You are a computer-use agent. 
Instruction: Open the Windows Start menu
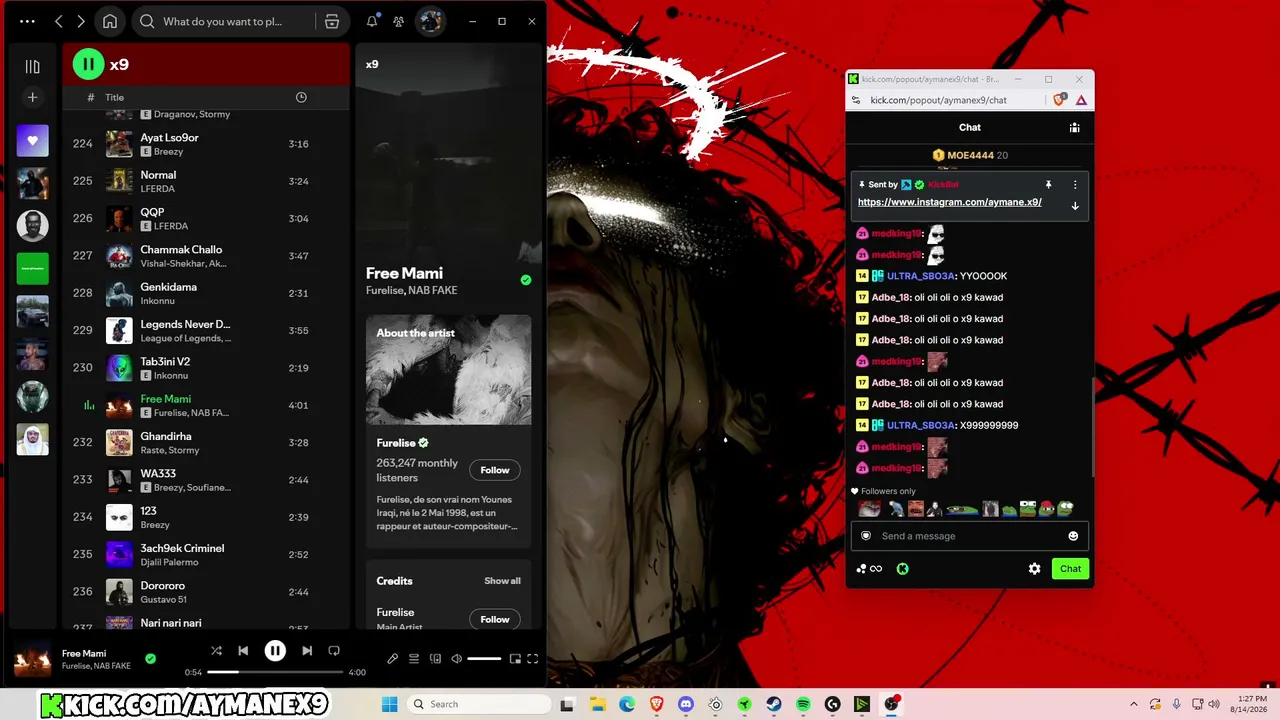(389, 704)
